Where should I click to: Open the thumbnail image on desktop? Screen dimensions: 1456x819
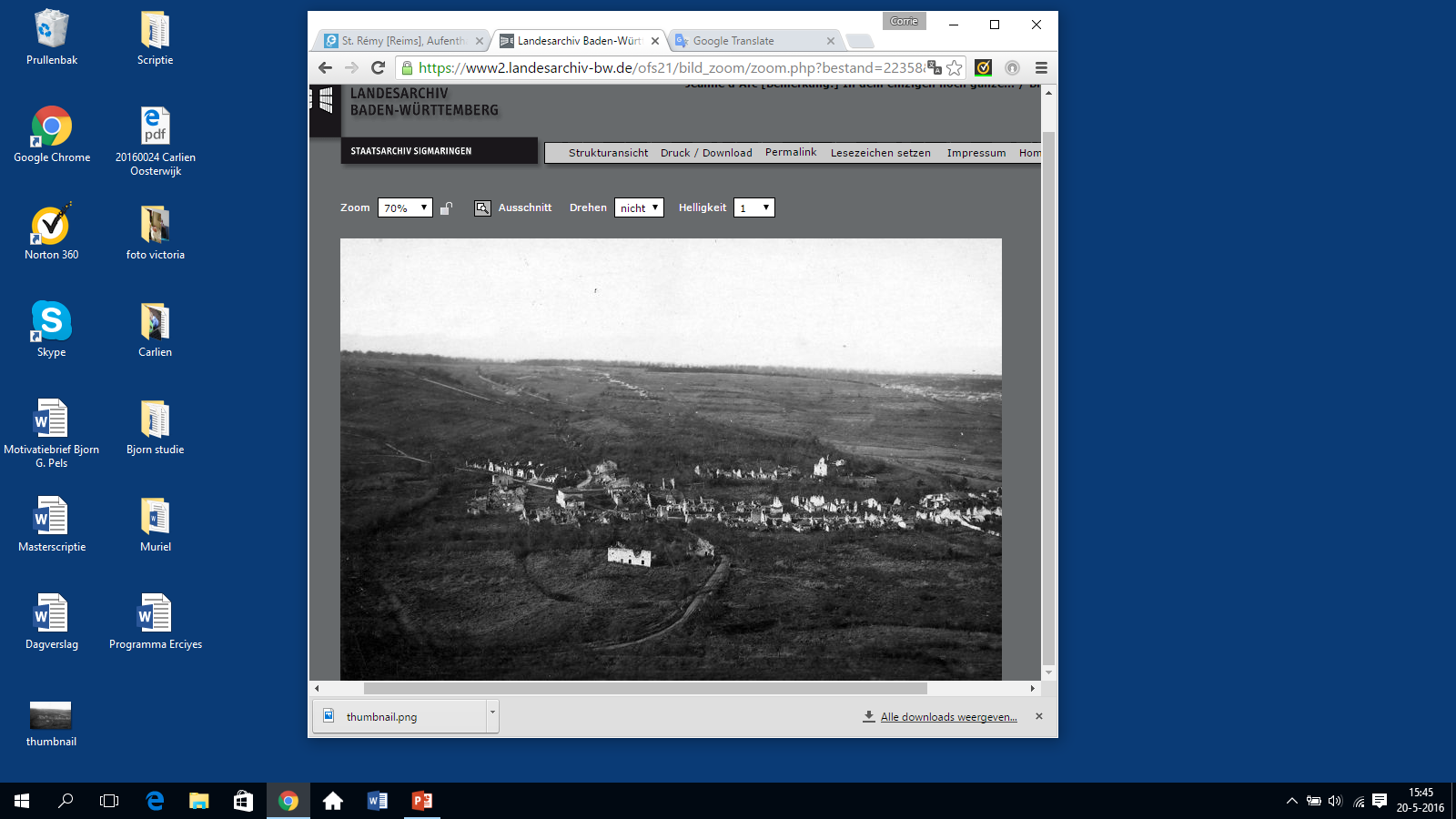click(x=52, y=723)
